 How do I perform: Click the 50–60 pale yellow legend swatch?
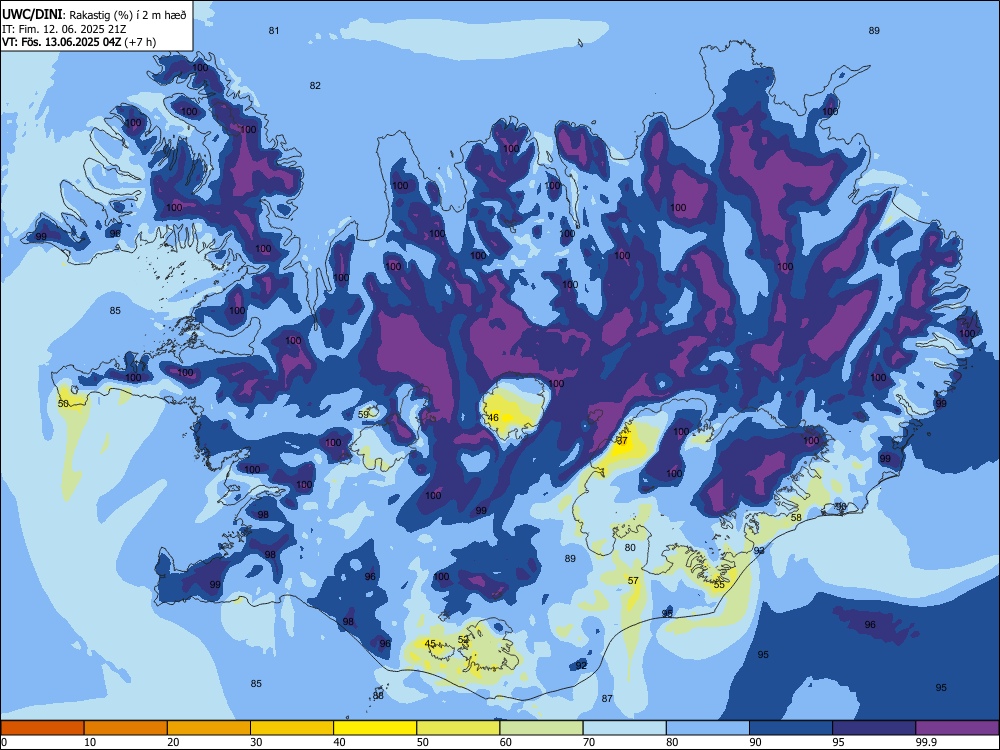[x=458, y=728]
